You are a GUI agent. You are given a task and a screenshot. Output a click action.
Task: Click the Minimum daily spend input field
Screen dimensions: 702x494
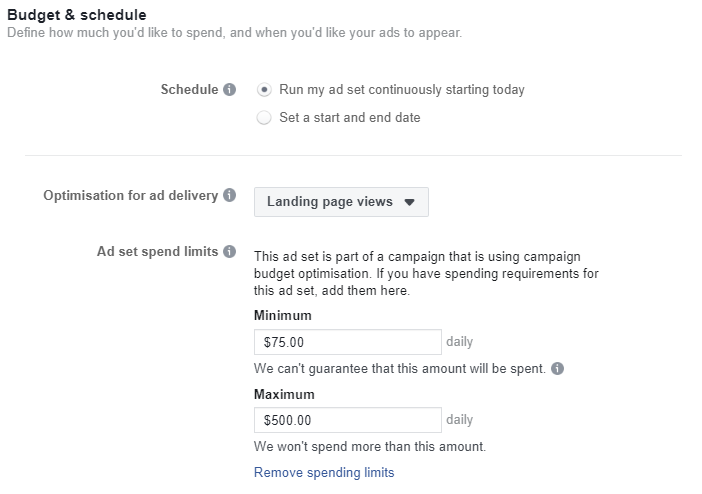pyautogui.click(x=347, y=342)
